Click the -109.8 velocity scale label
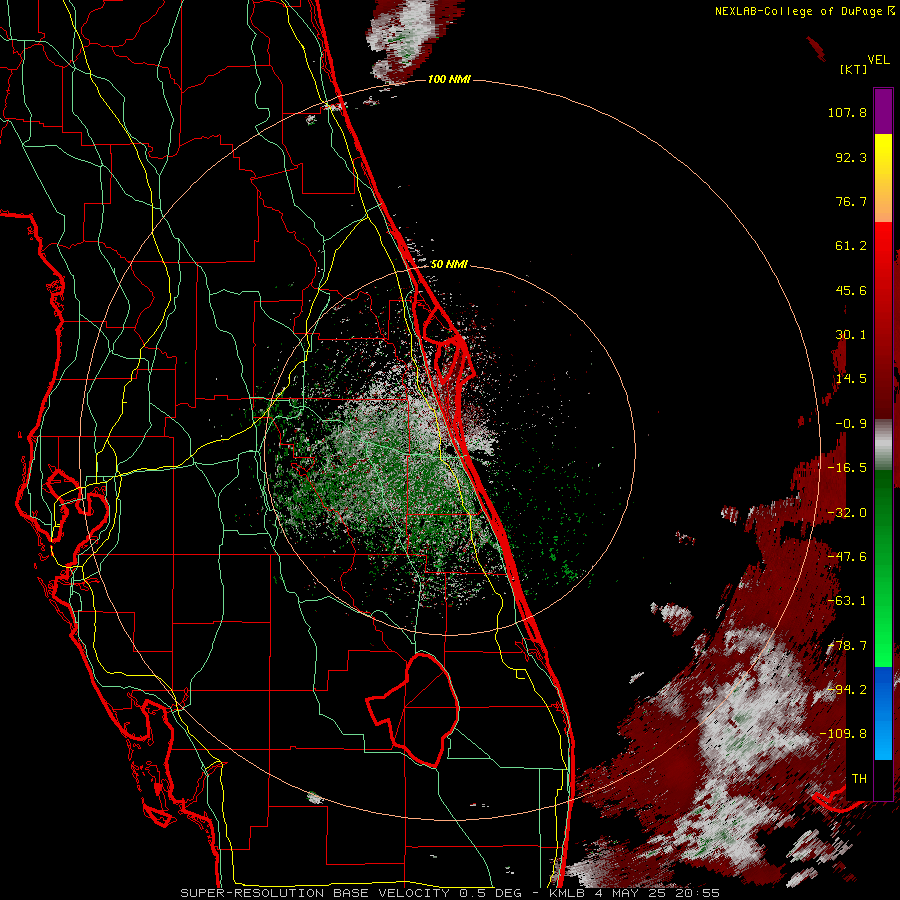 tap(843, 734)
